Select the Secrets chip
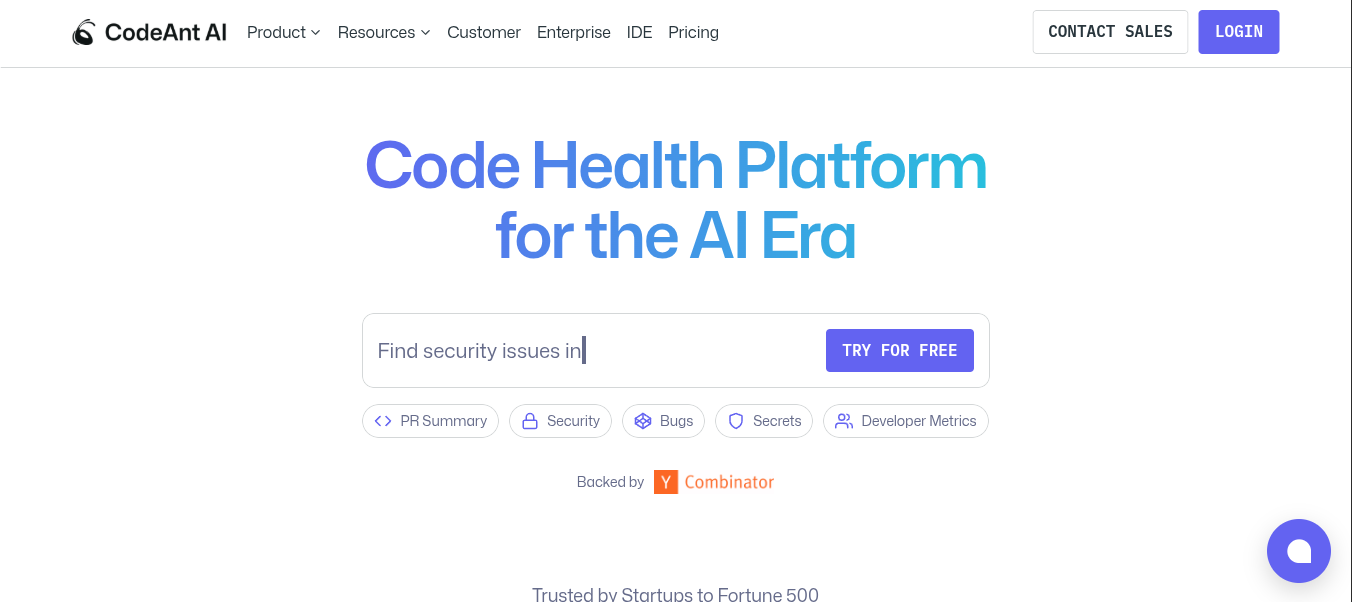Screen dimensions: 1352x602 [x=764, y=421]
